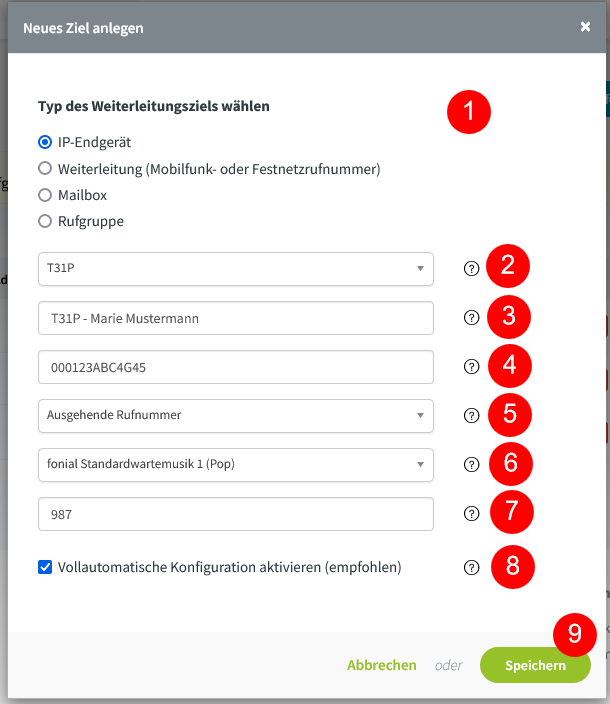Click help icon next to 987 field

click(471, 514)
